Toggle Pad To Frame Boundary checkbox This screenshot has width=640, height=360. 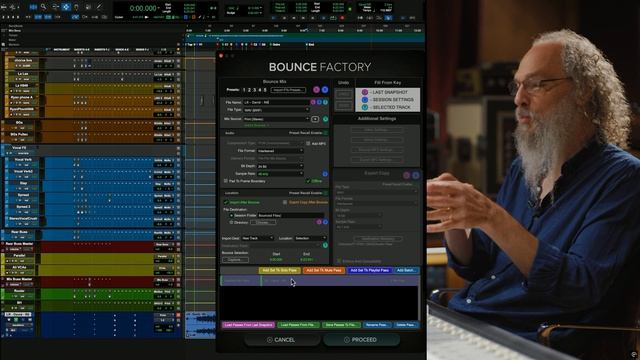point(226,181)
